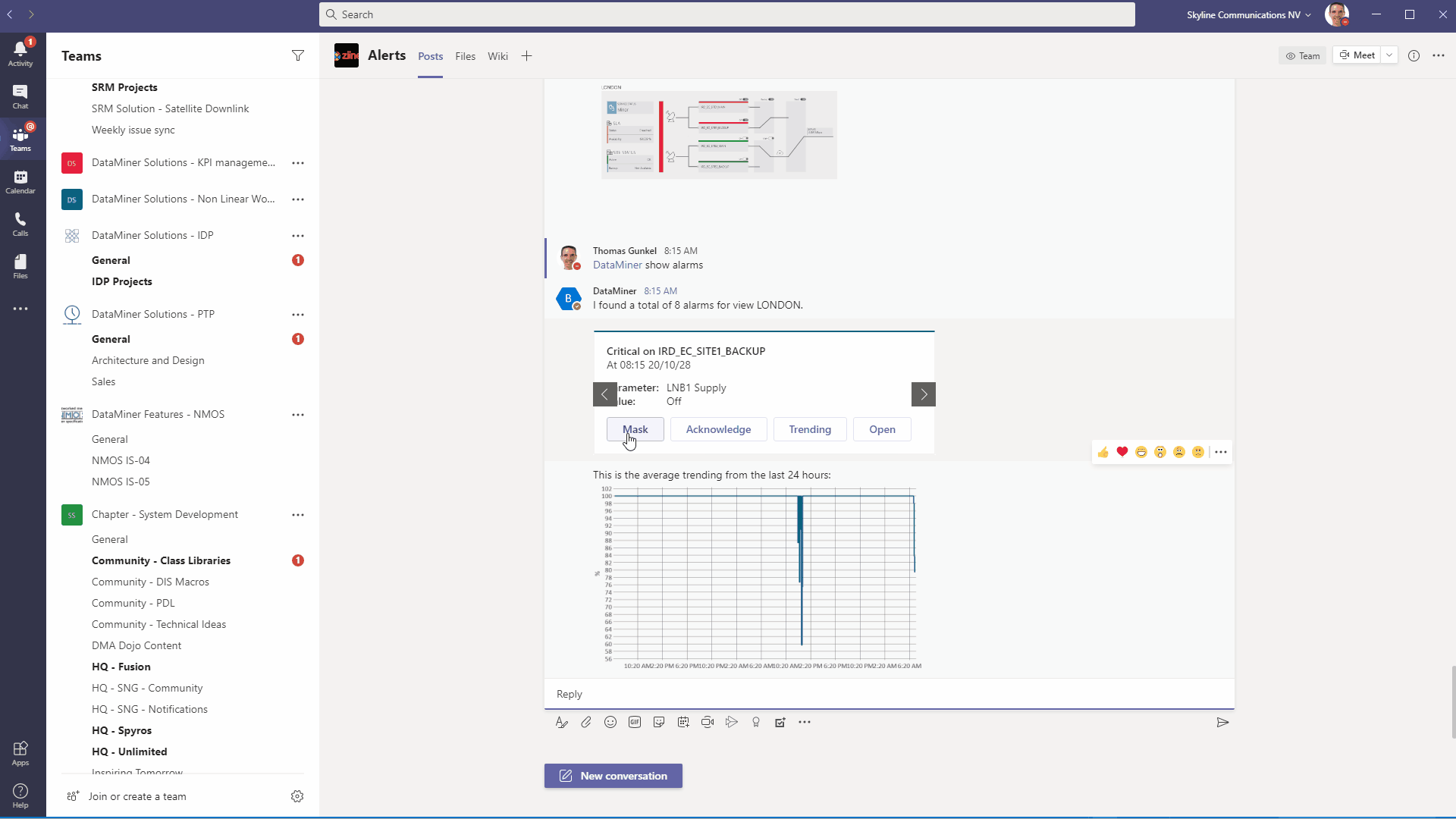Screen dimensions: 1456x819
Task: Click the Meet now video icon in reply toolbar
Action: click(x=708, y=722)
